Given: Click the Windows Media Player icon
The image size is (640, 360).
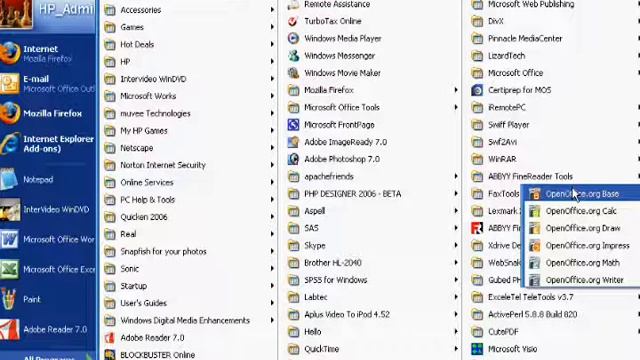Looking at the screenshot, I should pyautogui.click(x=293, y=38).
